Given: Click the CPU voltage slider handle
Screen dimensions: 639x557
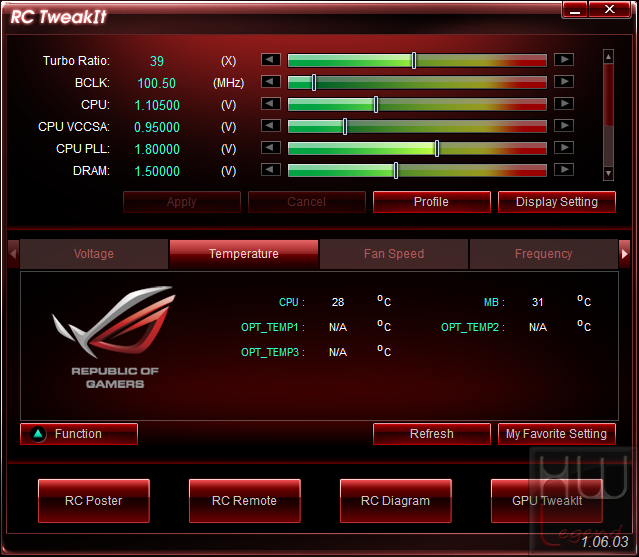Looking at the screenshot, I should click(x=376, y=104).
